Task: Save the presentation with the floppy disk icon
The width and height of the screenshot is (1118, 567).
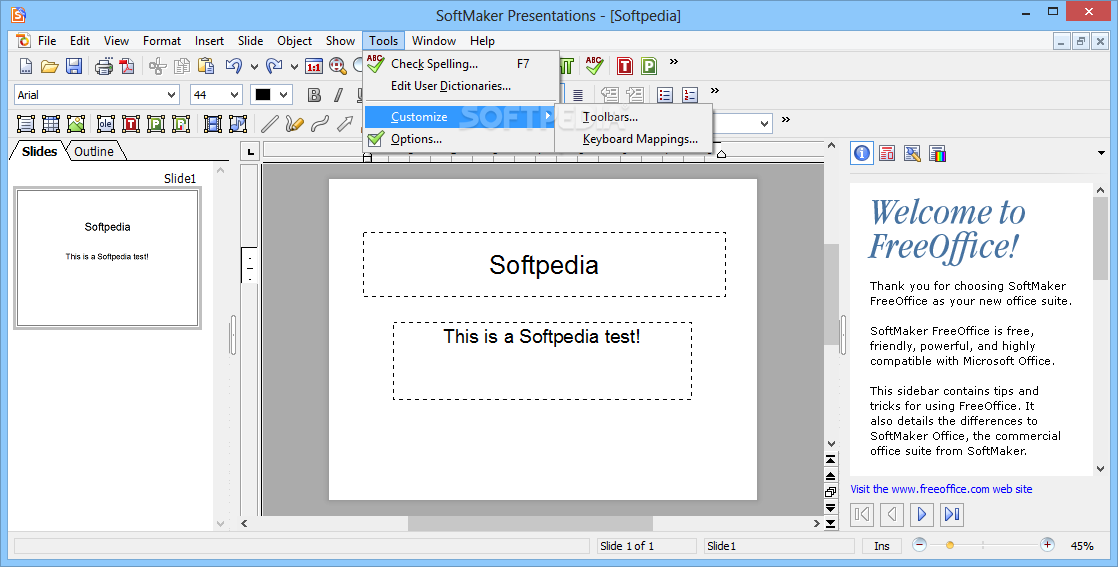Action: pyautogui.click(x=73, y=66)
